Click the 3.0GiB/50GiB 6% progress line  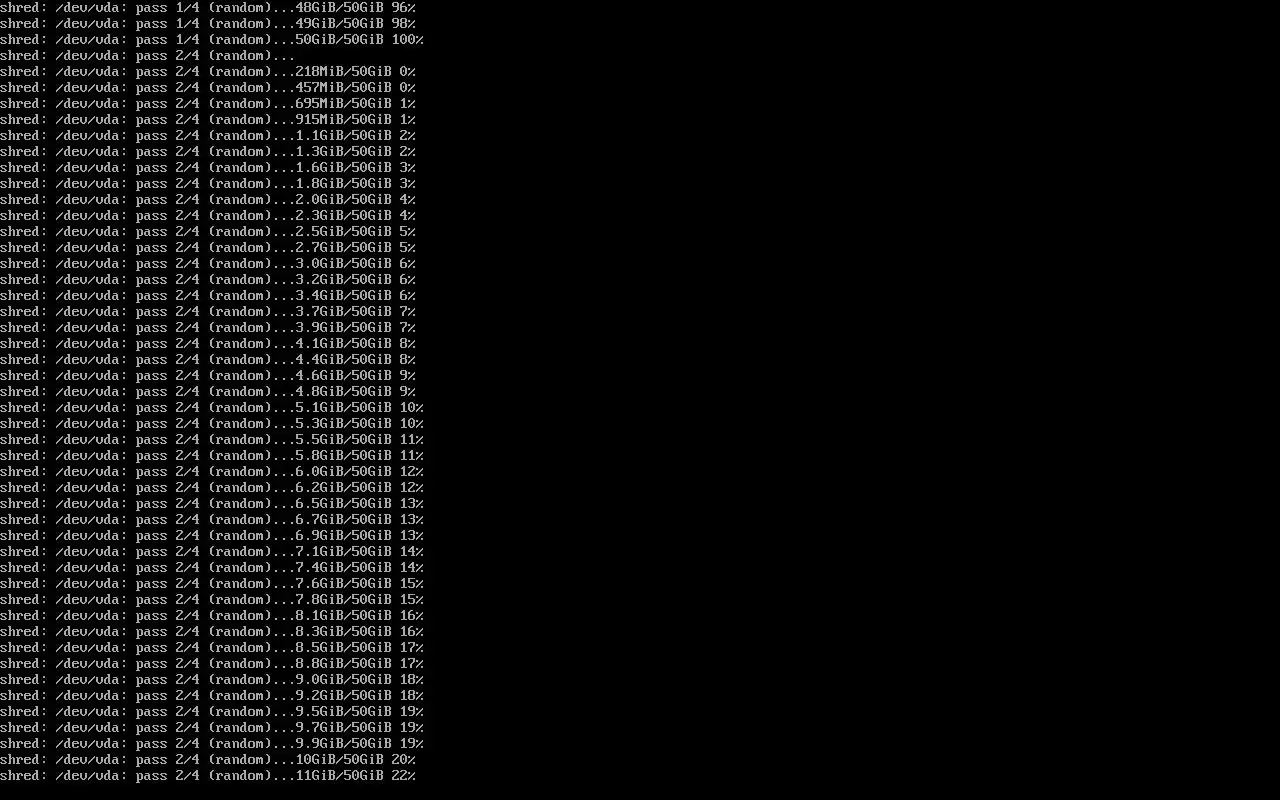coord(208,264)
